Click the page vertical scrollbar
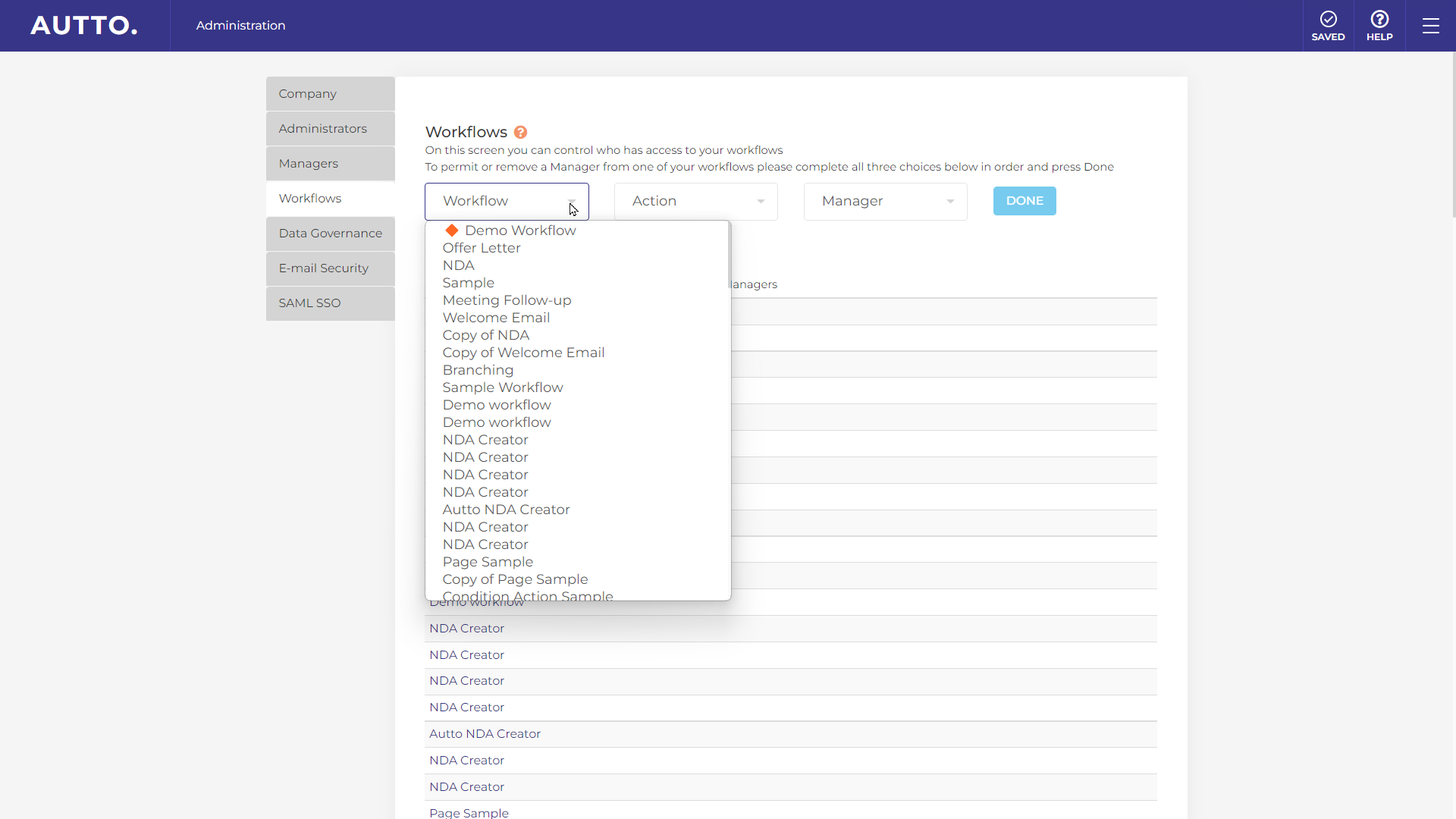This screenshot has width=1456, height=819. click(1453, 136)
